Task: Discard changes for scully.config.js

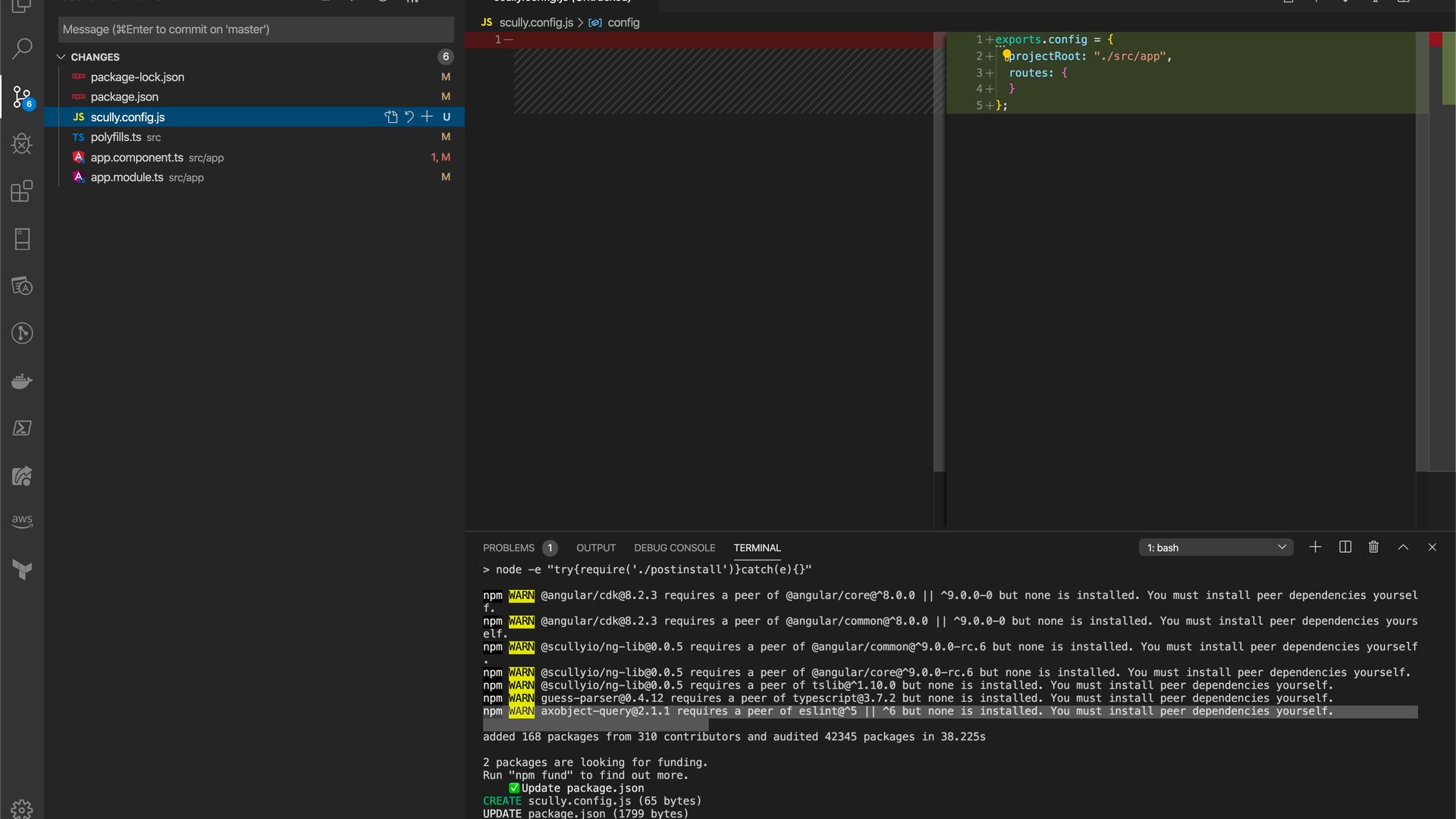Action: click(409, 117)
